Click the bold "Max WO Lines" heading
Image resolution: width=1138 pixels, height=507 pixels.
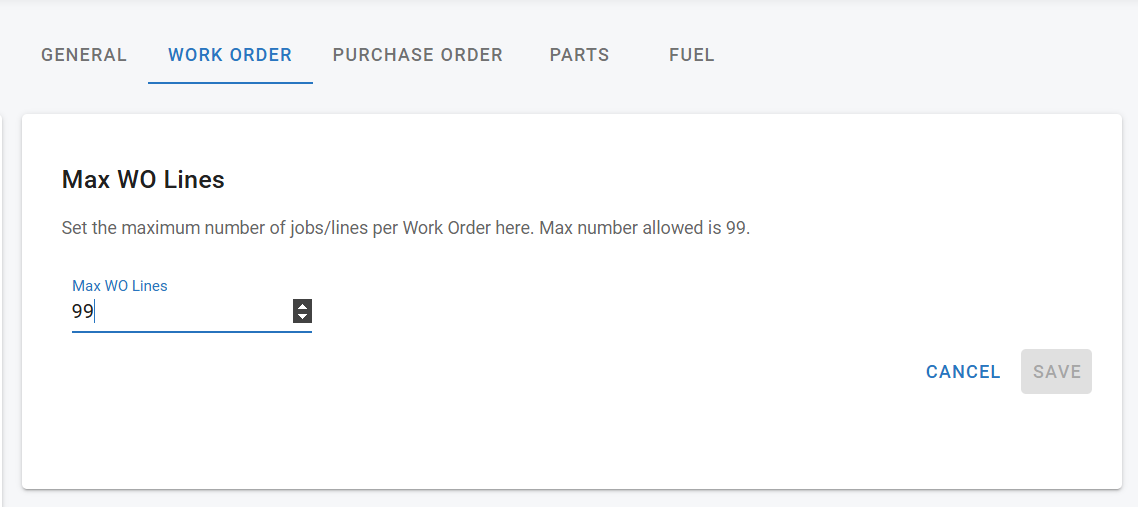pyautogui.click(x=143, y=180)
